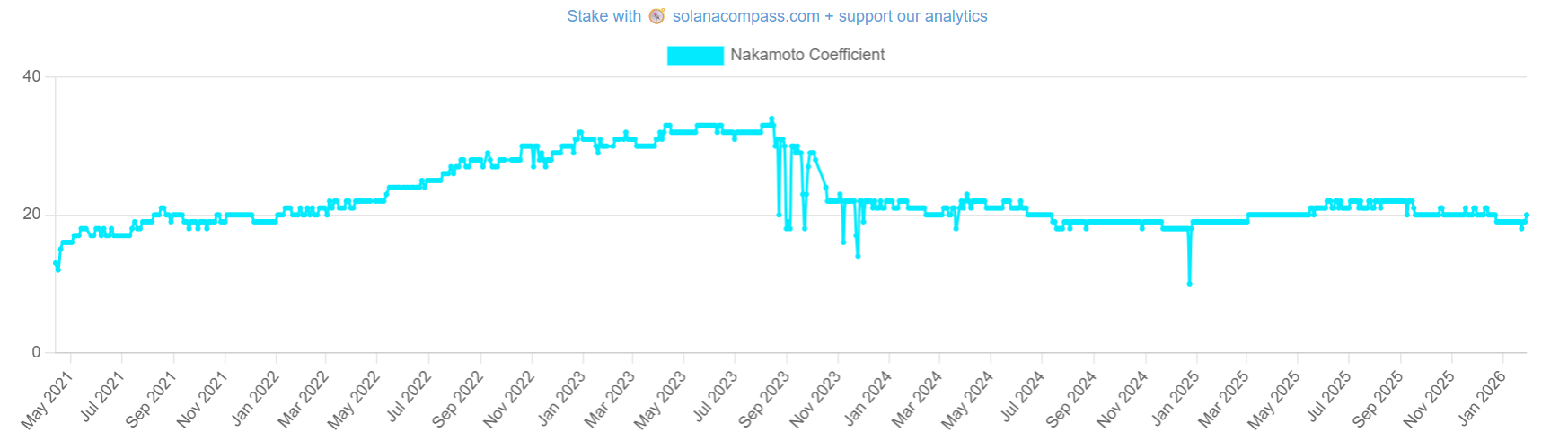
Task: Click the highest peak data point before Sep 2023
Action: (x=771, y=119)
